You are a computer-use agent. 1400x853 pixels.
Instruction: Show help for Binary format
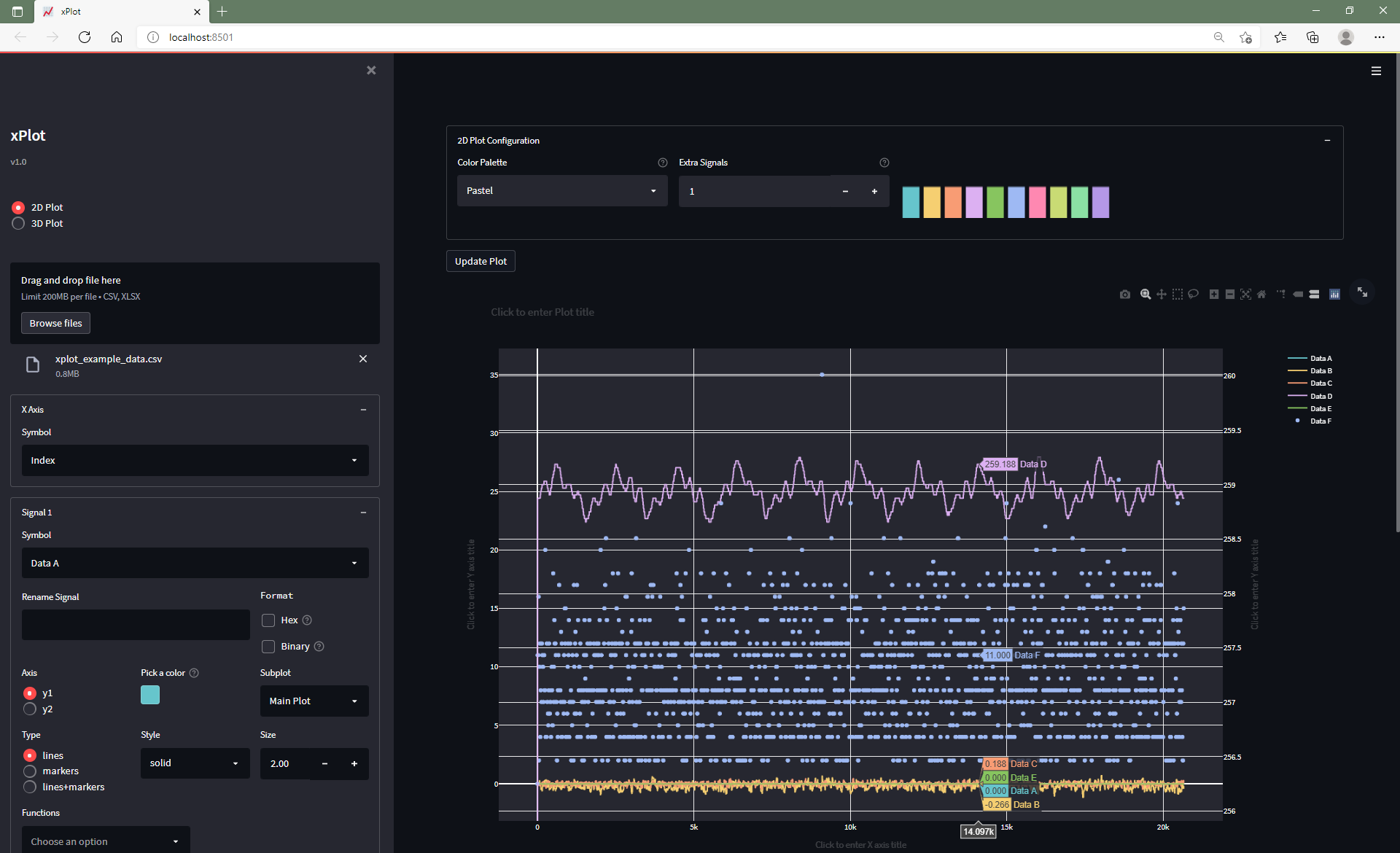pyautogui.click(x=319, y=647)
